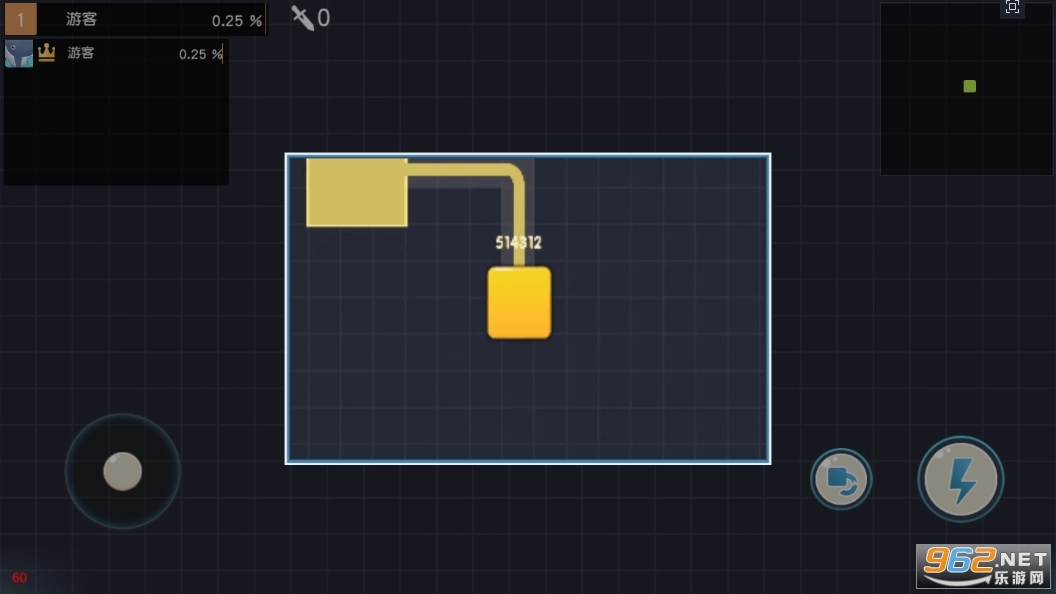Click the 0.25 % value in top bar
The width and height of the screenshot is (1056, 594).
coord(237,20)
